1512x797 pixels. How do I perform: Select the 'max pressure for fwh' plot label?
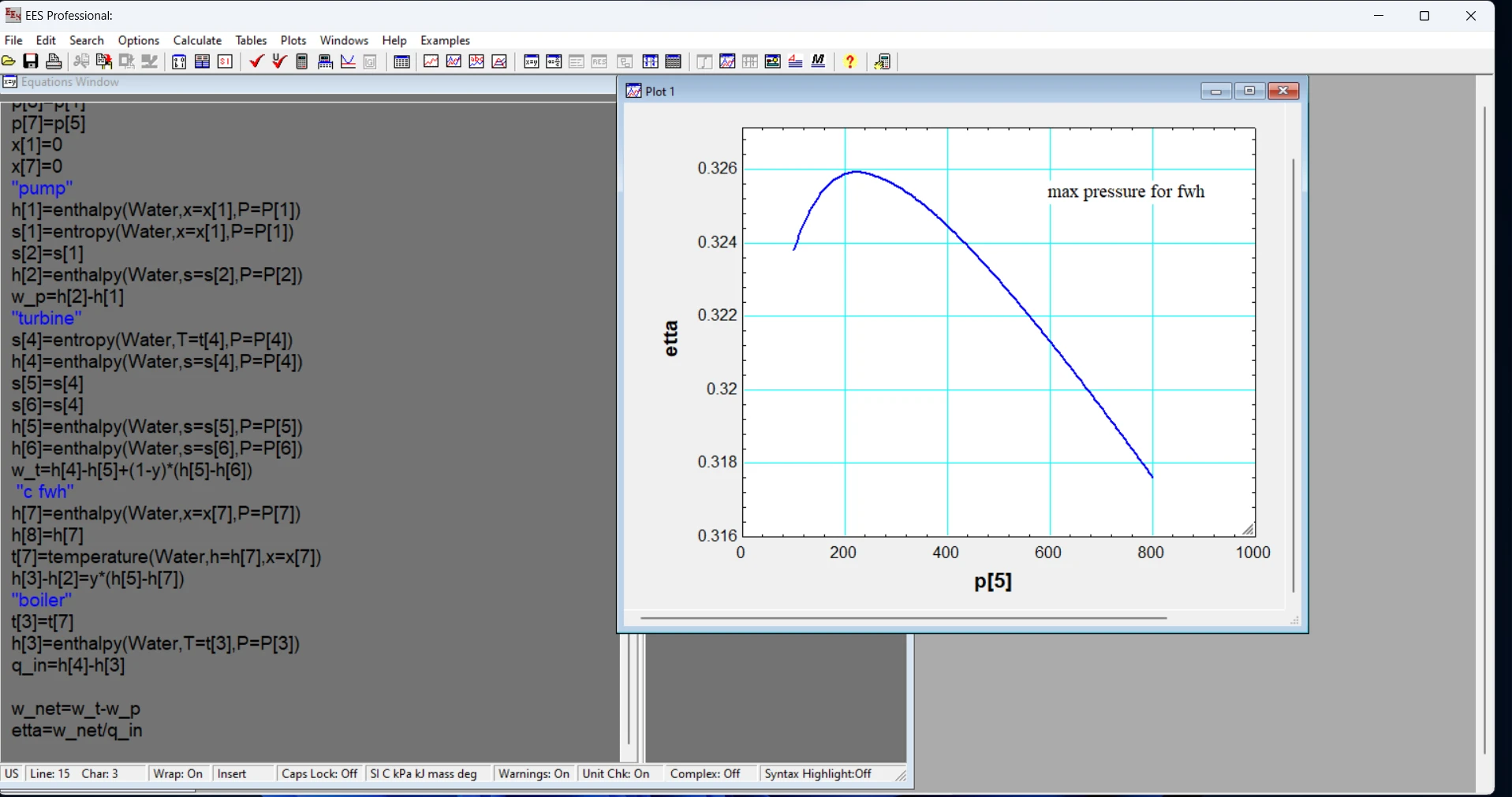tap(1126, 192)
